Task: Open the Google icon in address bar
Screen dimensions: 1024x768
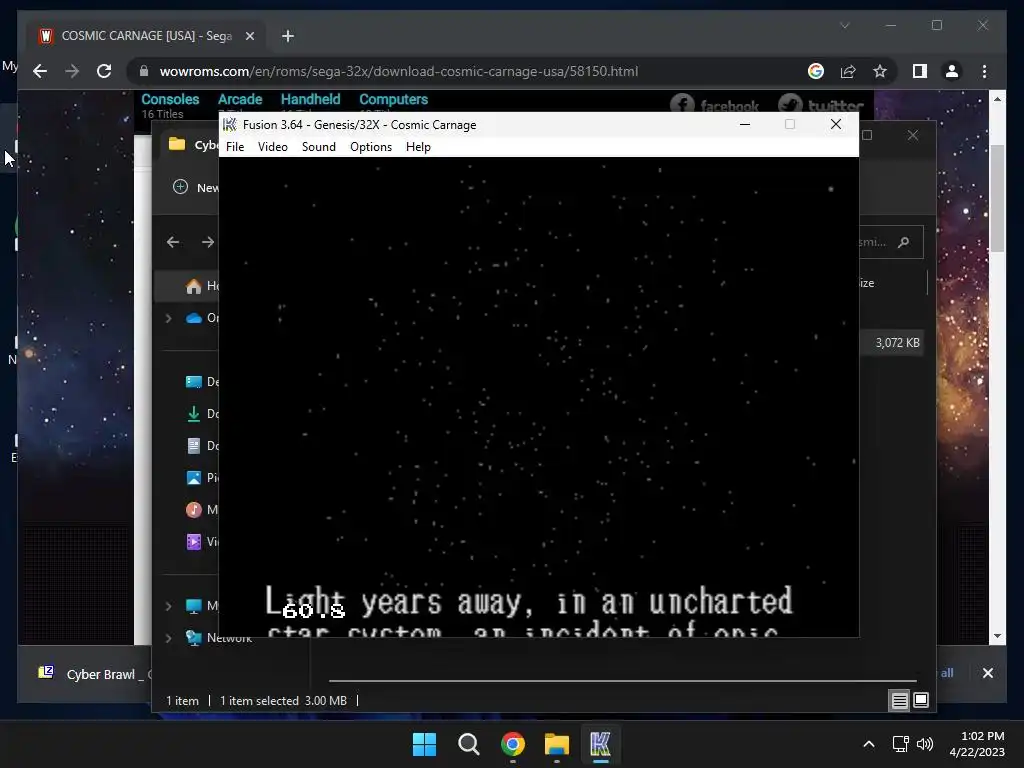Action: coord(816,71)
